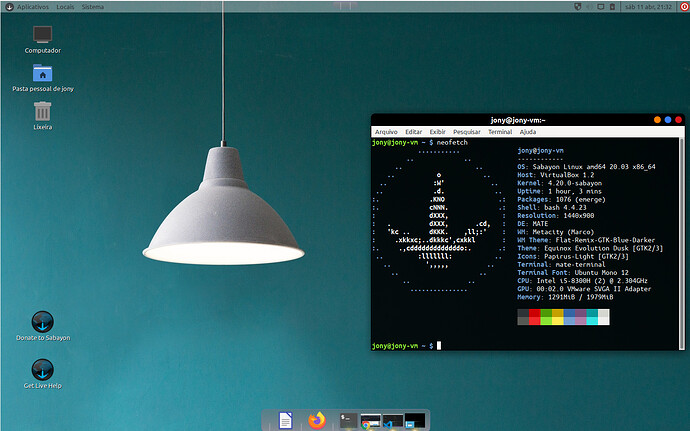Open the terminal Editar menu
Screen dimensions: 690x431
point(414,132)
